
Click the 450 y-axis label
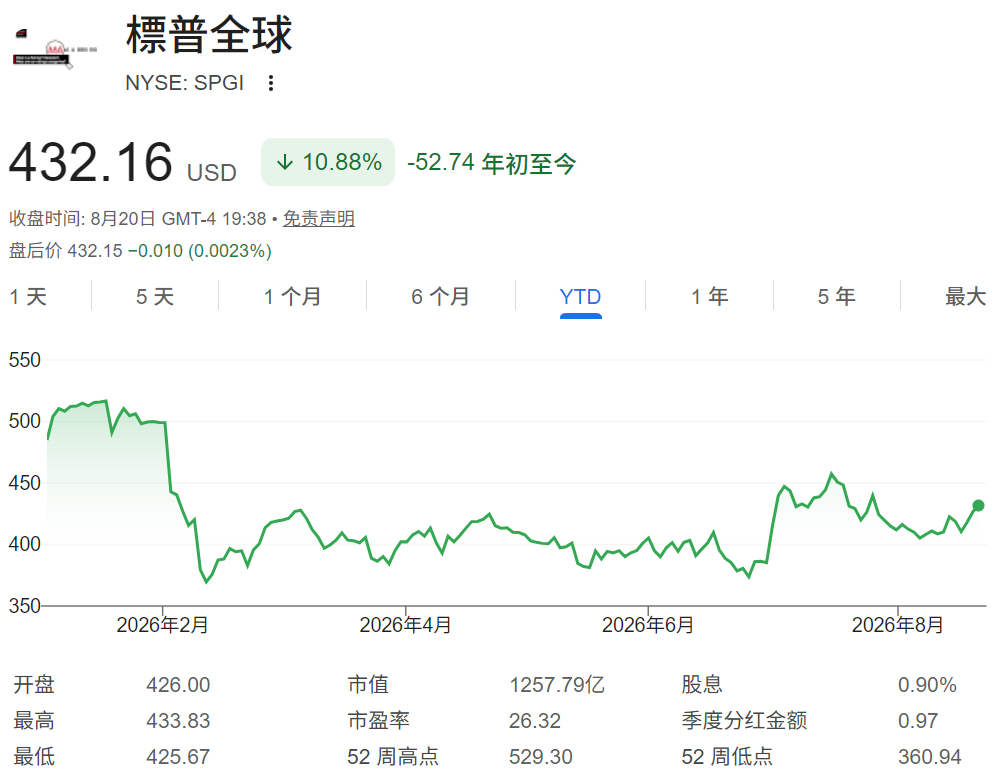(25, 483)
